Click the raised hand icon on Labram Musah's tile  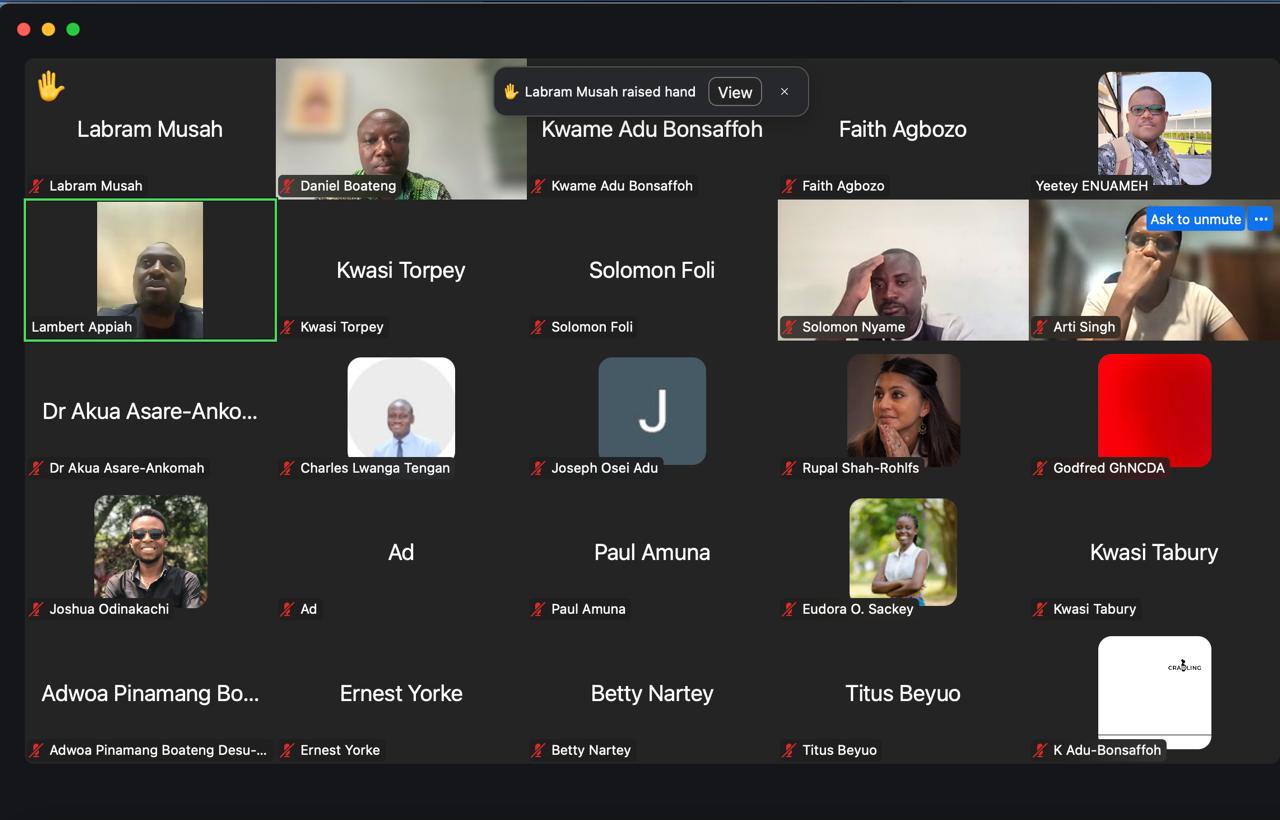(x=50, y=86)
